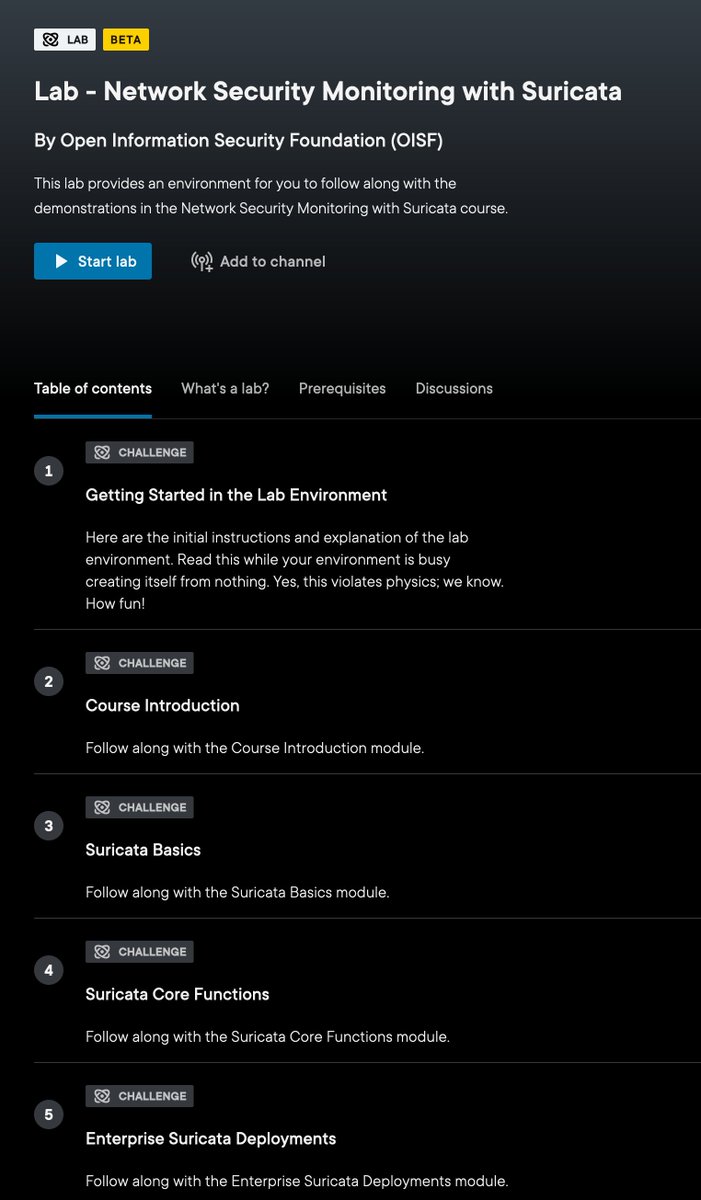This screenshot has height=1200, width=701.
Task: Click the description 'This lab provides an environment'
Action: [271, 196]
